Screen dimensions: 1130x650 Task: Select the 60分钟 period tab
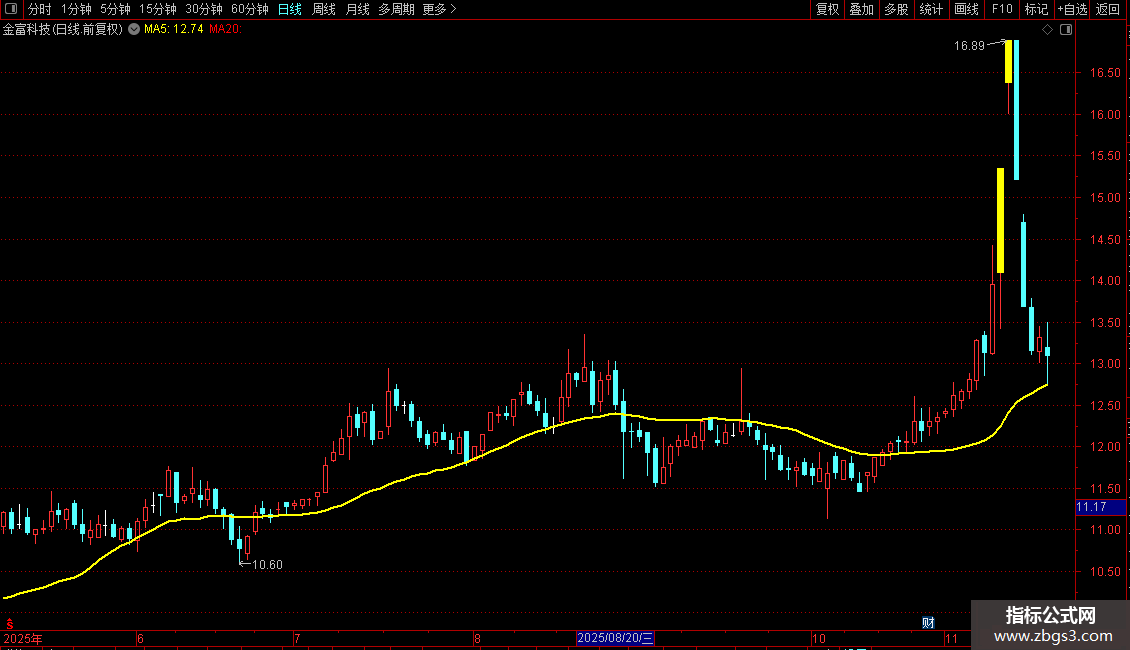point(250,9)
